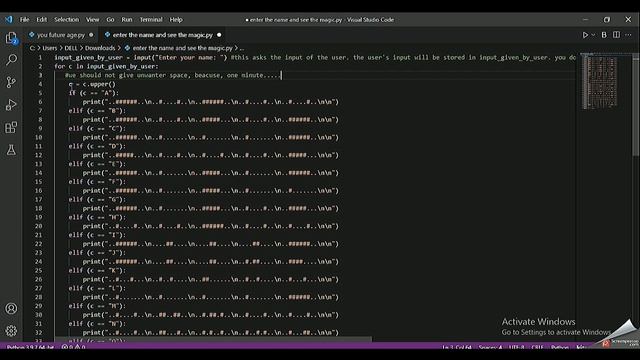Viewport: 640px width, 360px height.
Task: Click the CRLF end-of-line indicator
Action: click(x=537, y=348)
